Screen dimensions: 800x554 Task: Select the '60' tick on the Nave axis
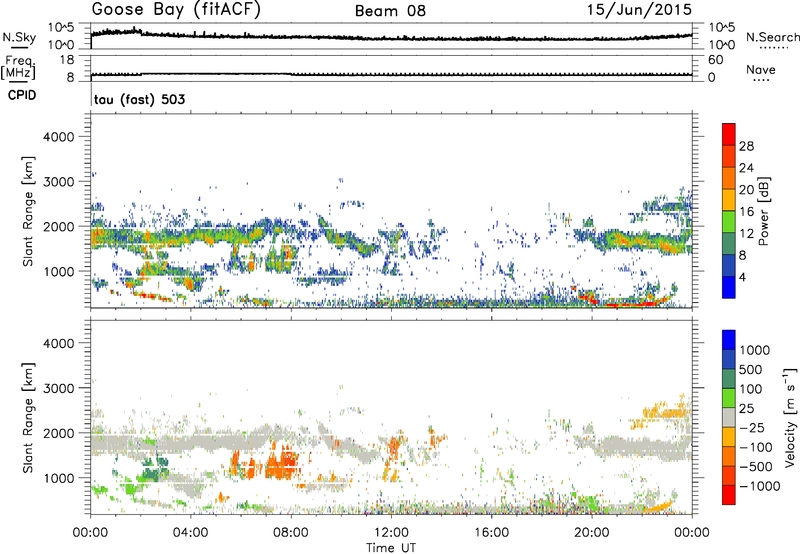point(715,60)
